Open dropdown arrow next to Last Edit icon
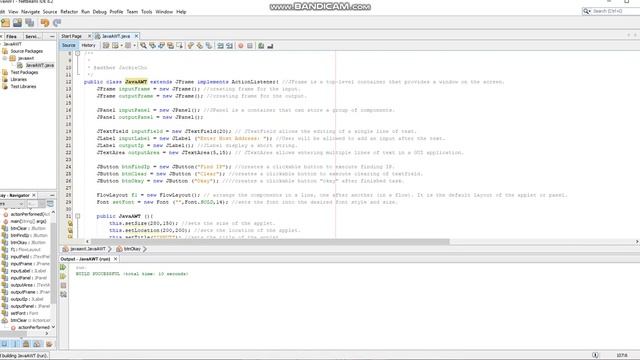Viewport: 640px width, 360px height. point(122,46)
